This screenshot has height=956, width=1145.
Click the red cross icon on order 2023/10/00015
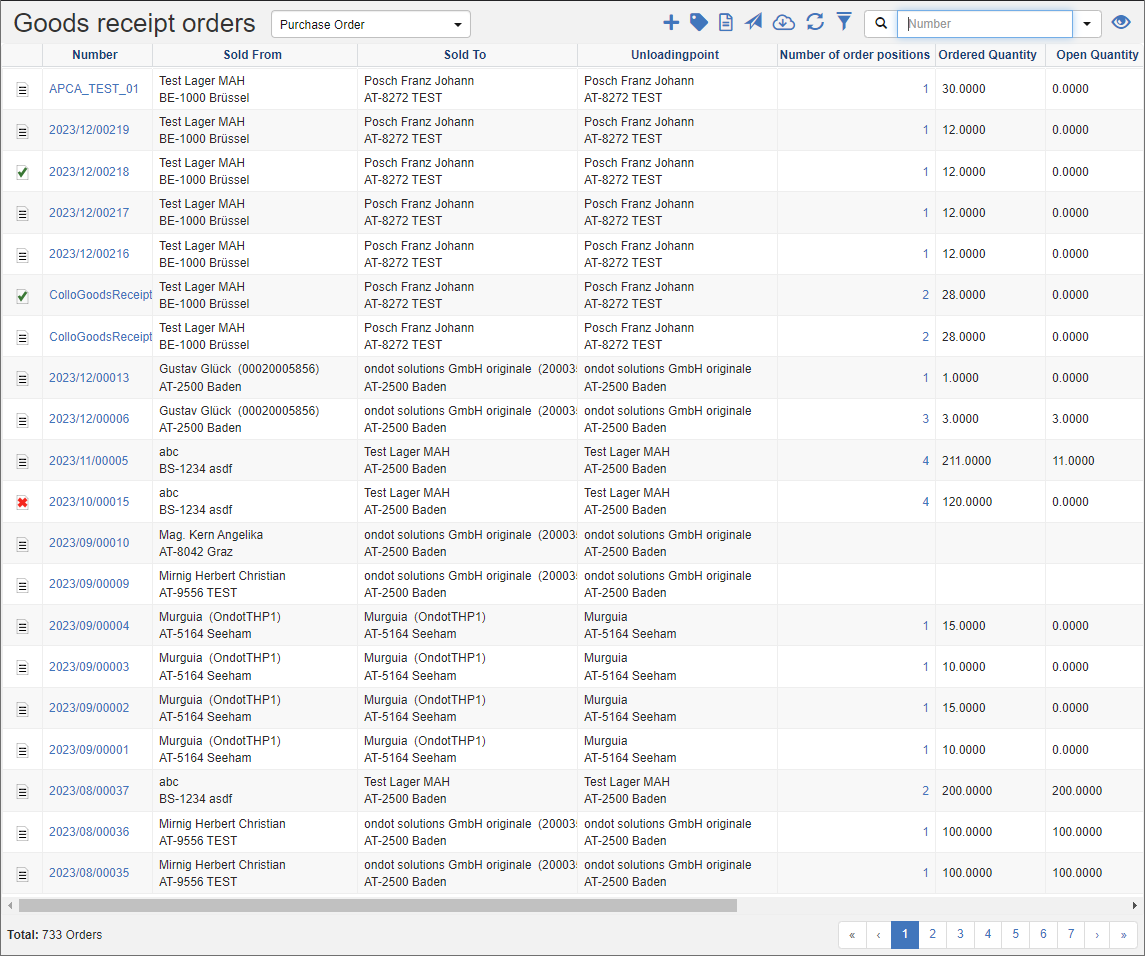(22, 503)
